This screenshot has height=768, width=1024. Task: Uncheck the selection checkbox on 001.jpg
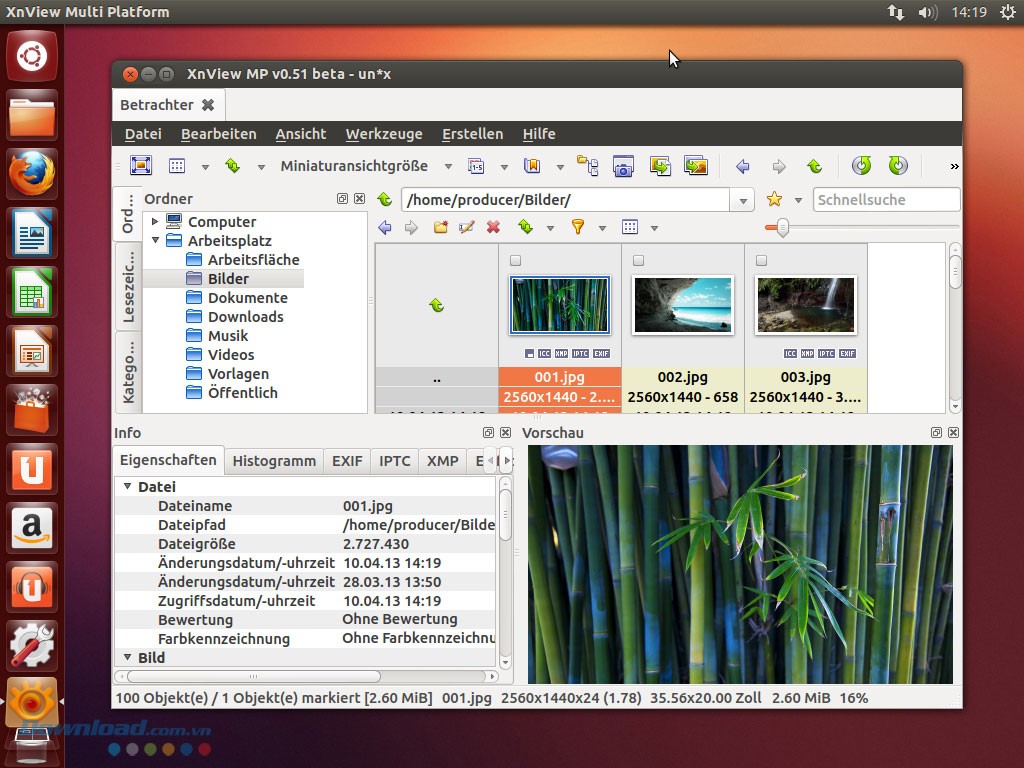(516, 259)
